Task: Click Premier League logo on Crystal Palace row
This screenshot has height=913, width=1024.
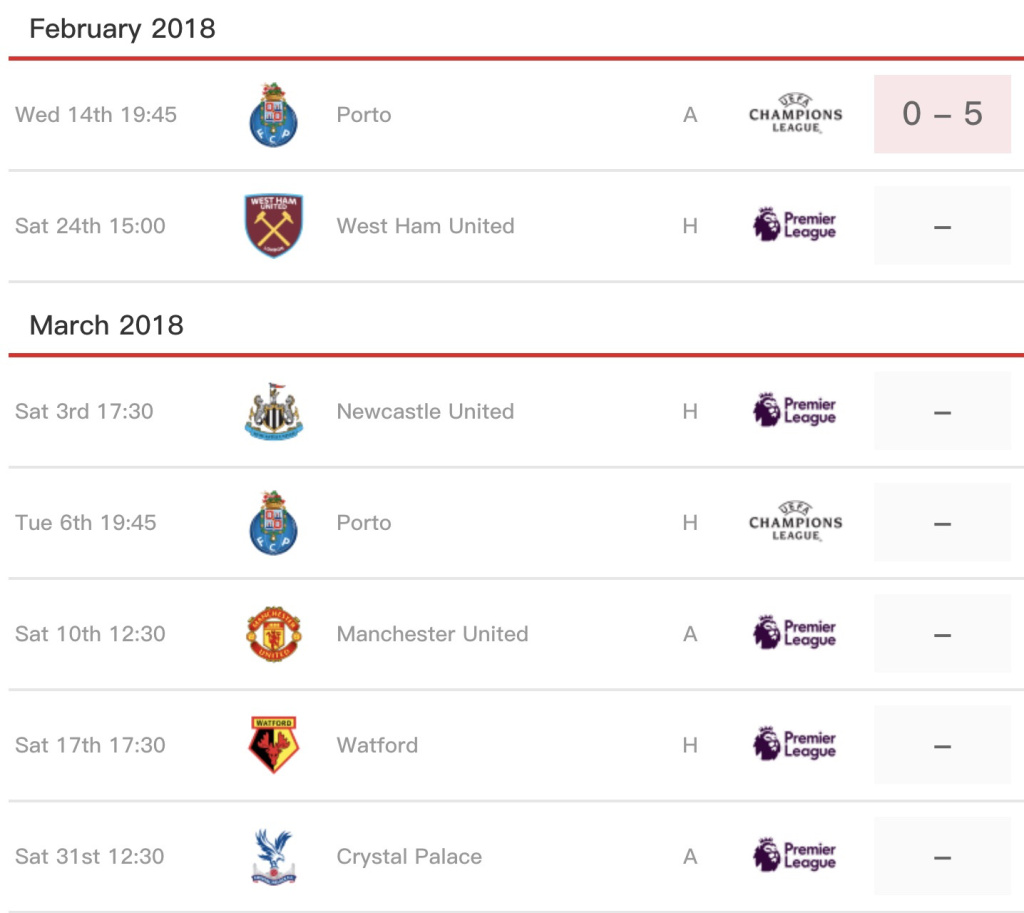Action: click(x=794, y=857)
